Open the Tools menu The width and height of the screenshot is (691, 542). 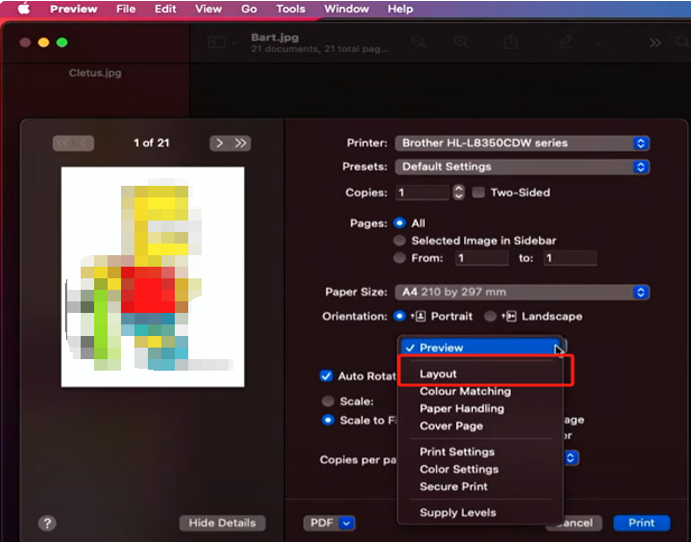tap(290, 9)
